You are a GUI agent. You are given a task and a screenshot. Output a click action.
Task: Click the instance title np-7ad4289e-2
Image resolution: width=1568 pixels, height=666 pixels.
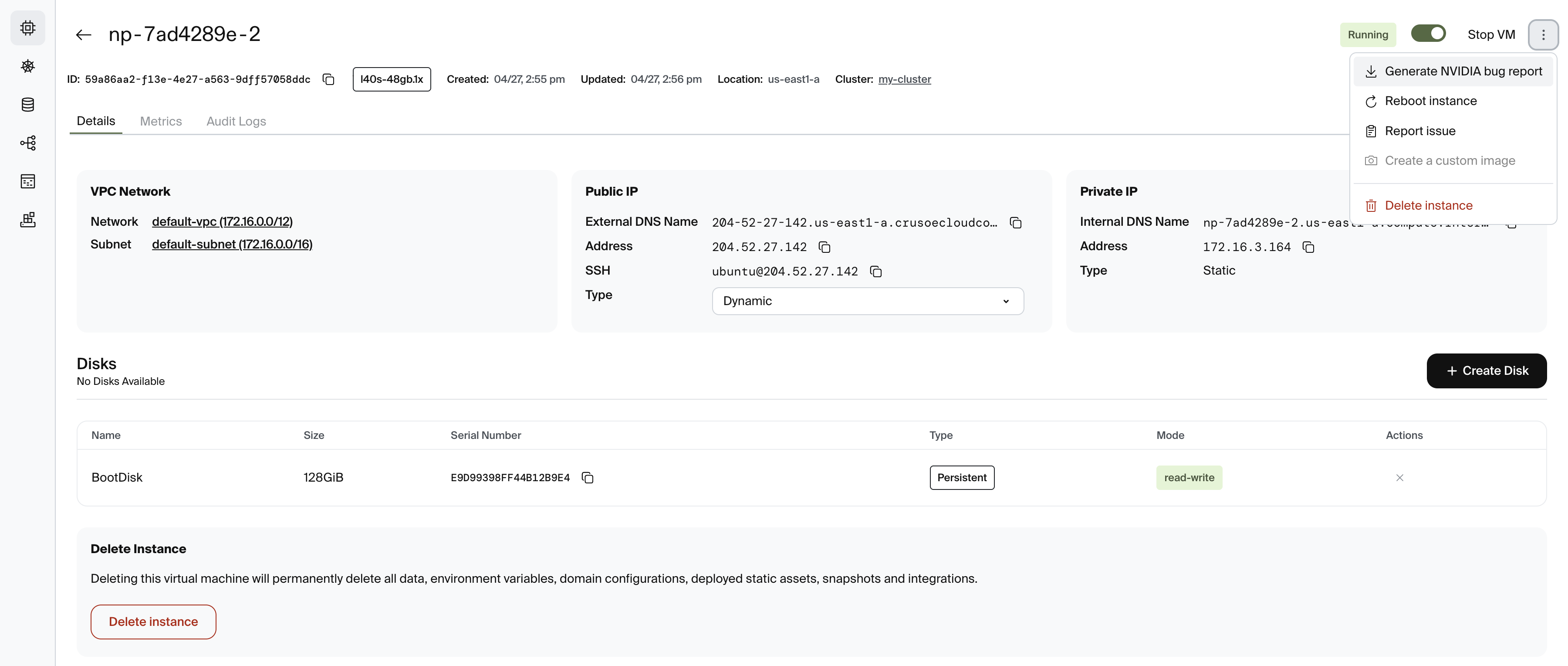coord(184,34)
